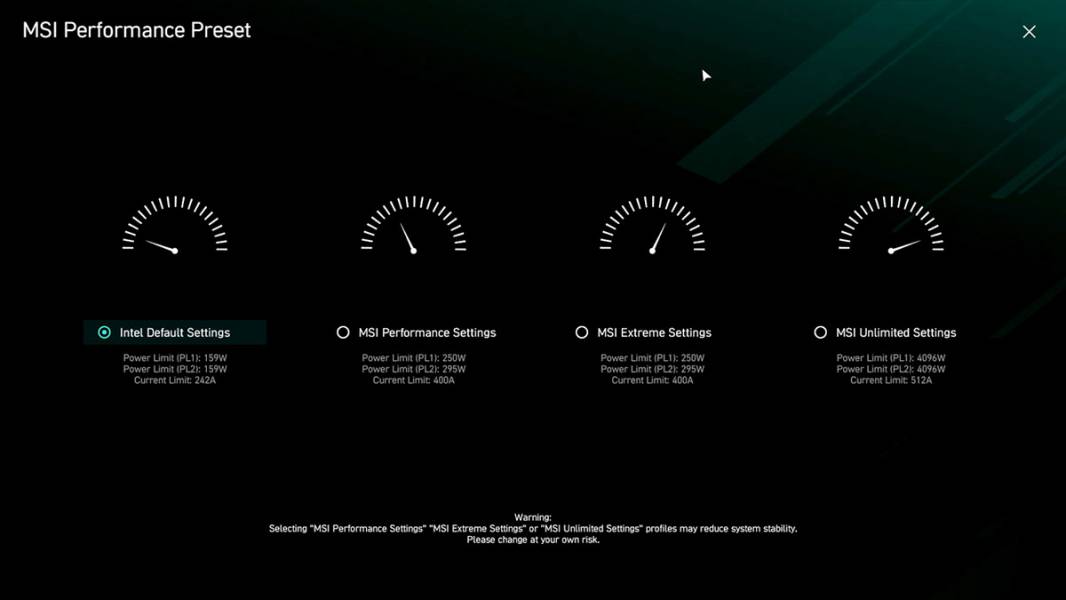
Task: Close the MSI Performance Preset dialog
Action: [x=1029, y=32]
